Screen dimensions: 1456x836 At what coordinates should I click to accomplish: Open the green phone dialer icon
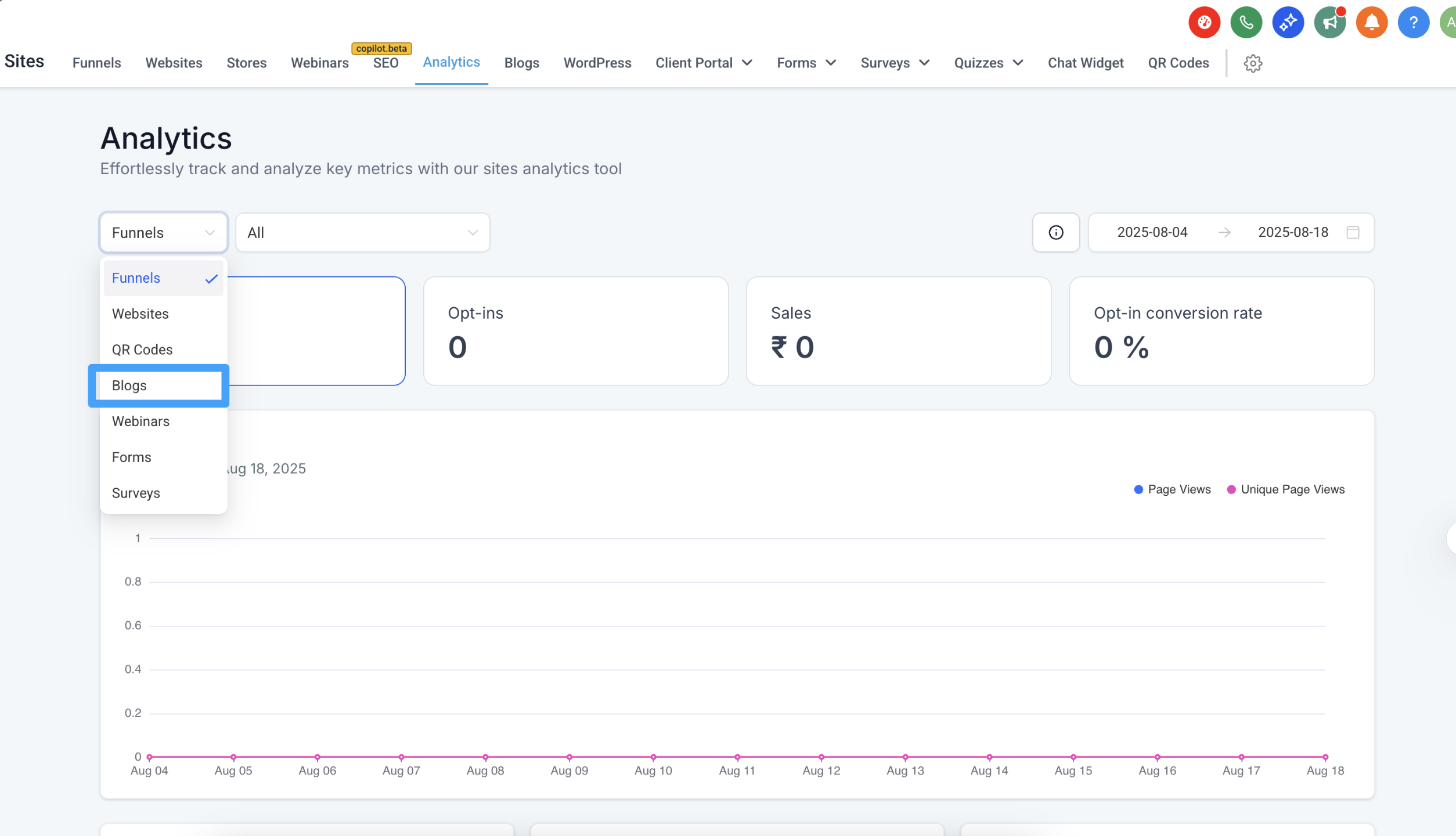pos(1246,23)
